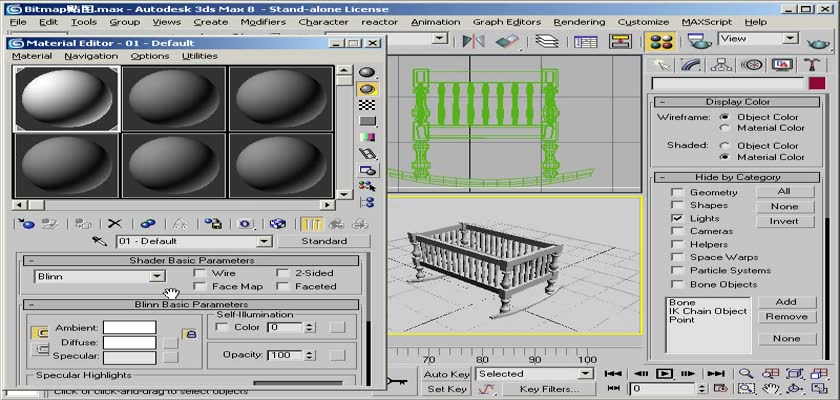840x400 pixels.
Task: Toggle Show End Result icon
Action: pyautogui.click(x=311, y=223)
